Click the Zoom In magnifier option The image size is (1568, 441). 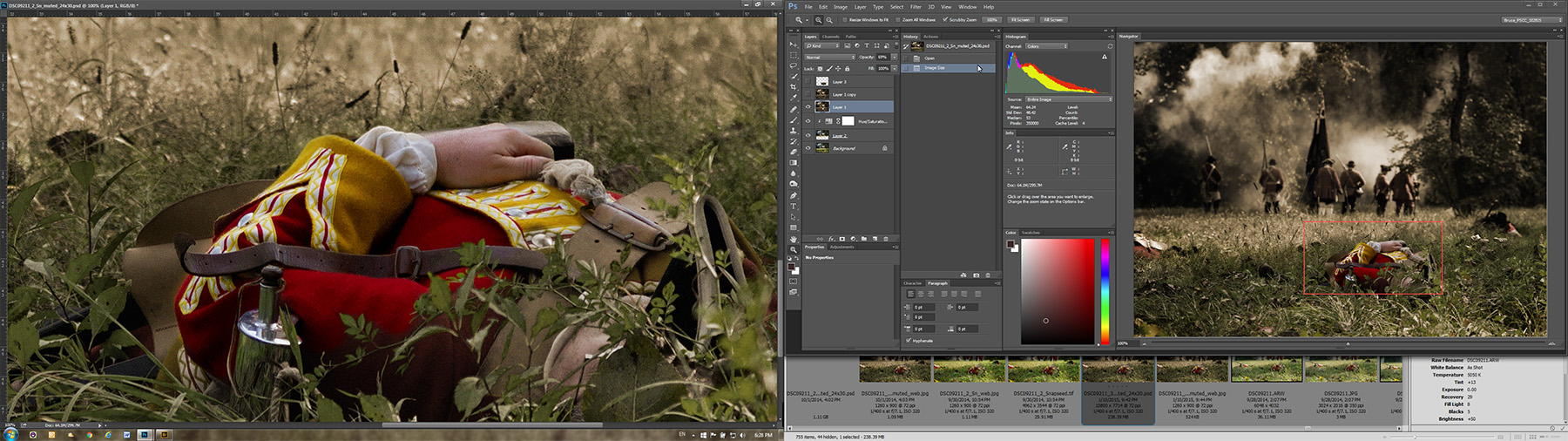click(x=818, y=20)
